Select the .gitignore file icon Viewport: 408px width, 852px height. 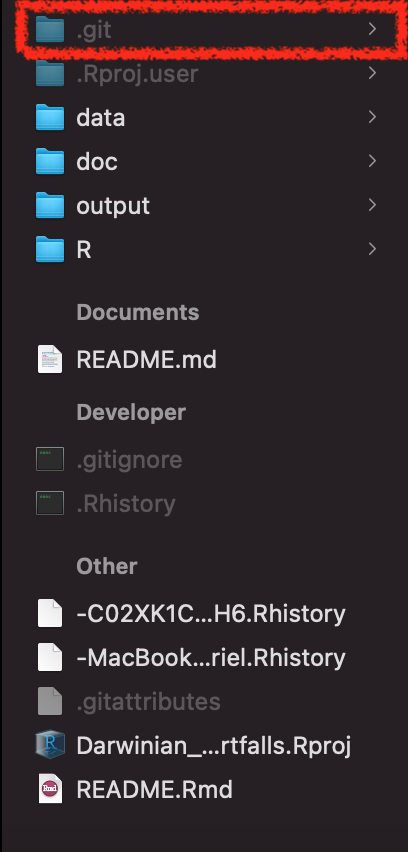(x=50, y=459)
